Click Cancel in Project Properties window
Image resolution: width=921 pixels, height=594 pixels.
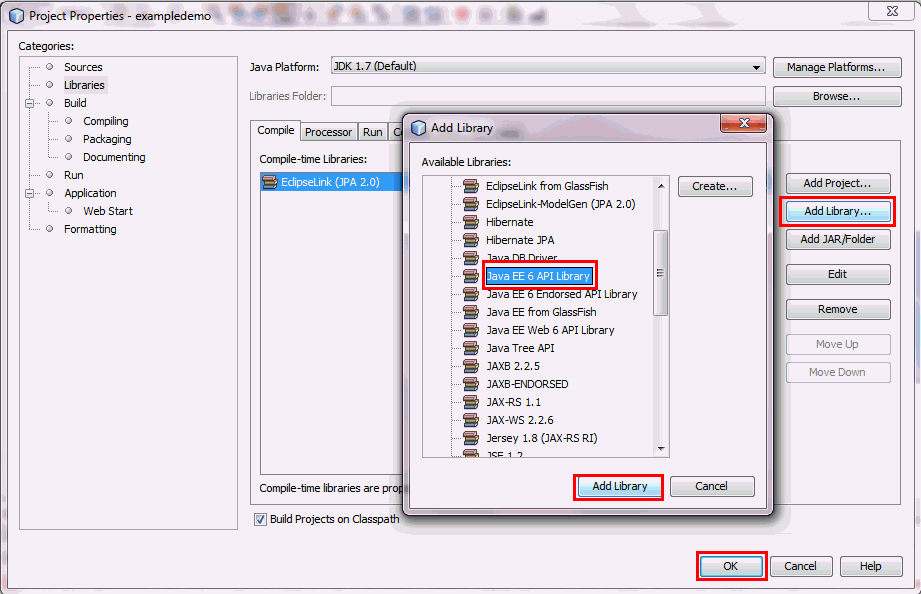tap(801, 566)
